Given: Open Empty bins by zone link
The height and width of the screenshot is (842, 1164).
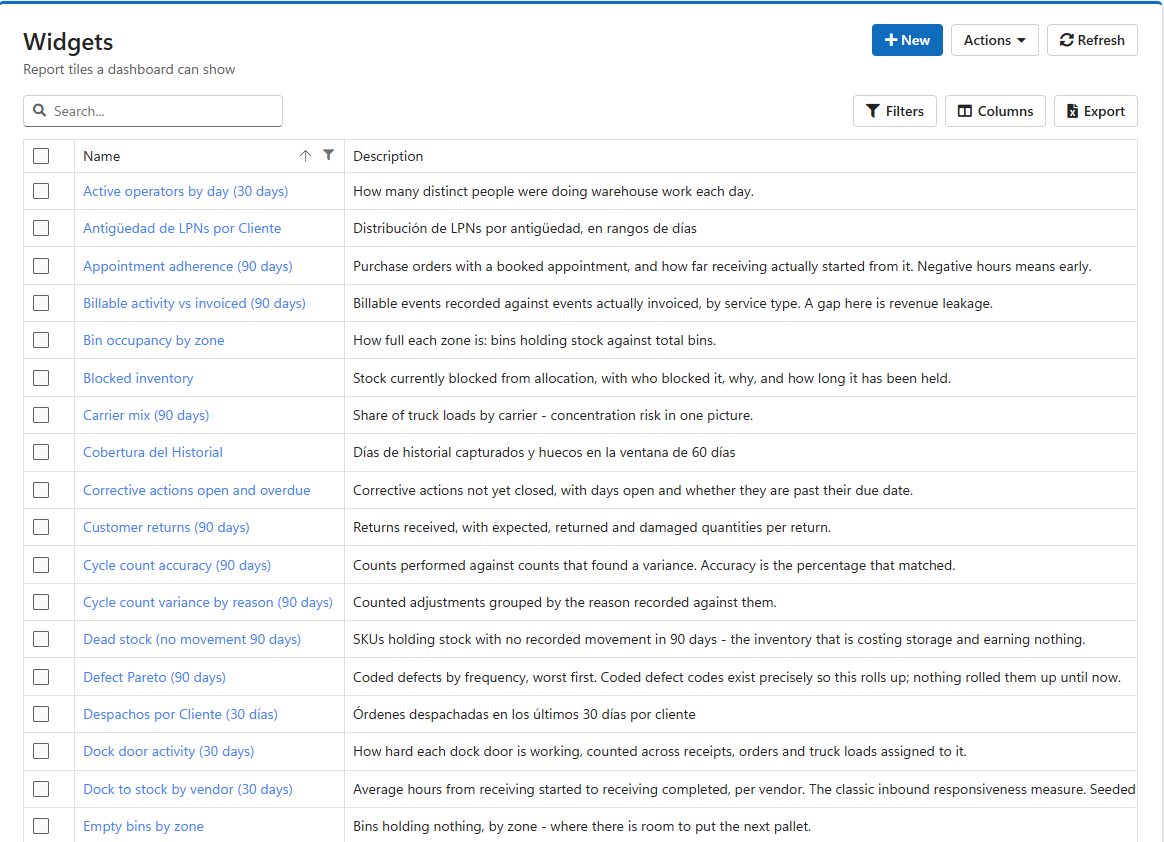Looking at the screenshot, I should pos(143,826).
